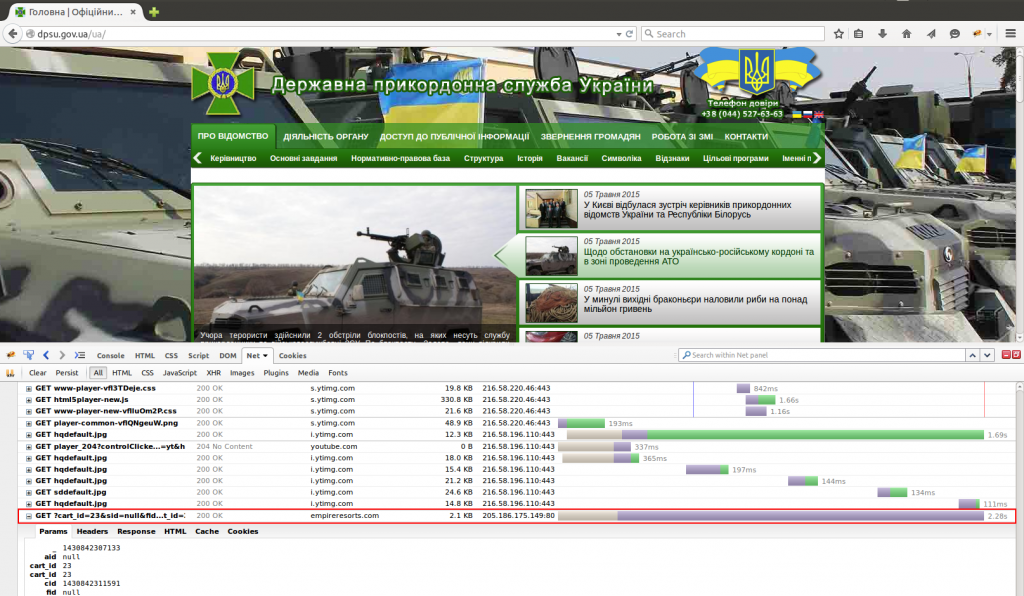The height and width of the screenshot is (596, 1024).
Task: Open the ВАКАНСІЇ link in site navigation
Action: click(572, 158)
